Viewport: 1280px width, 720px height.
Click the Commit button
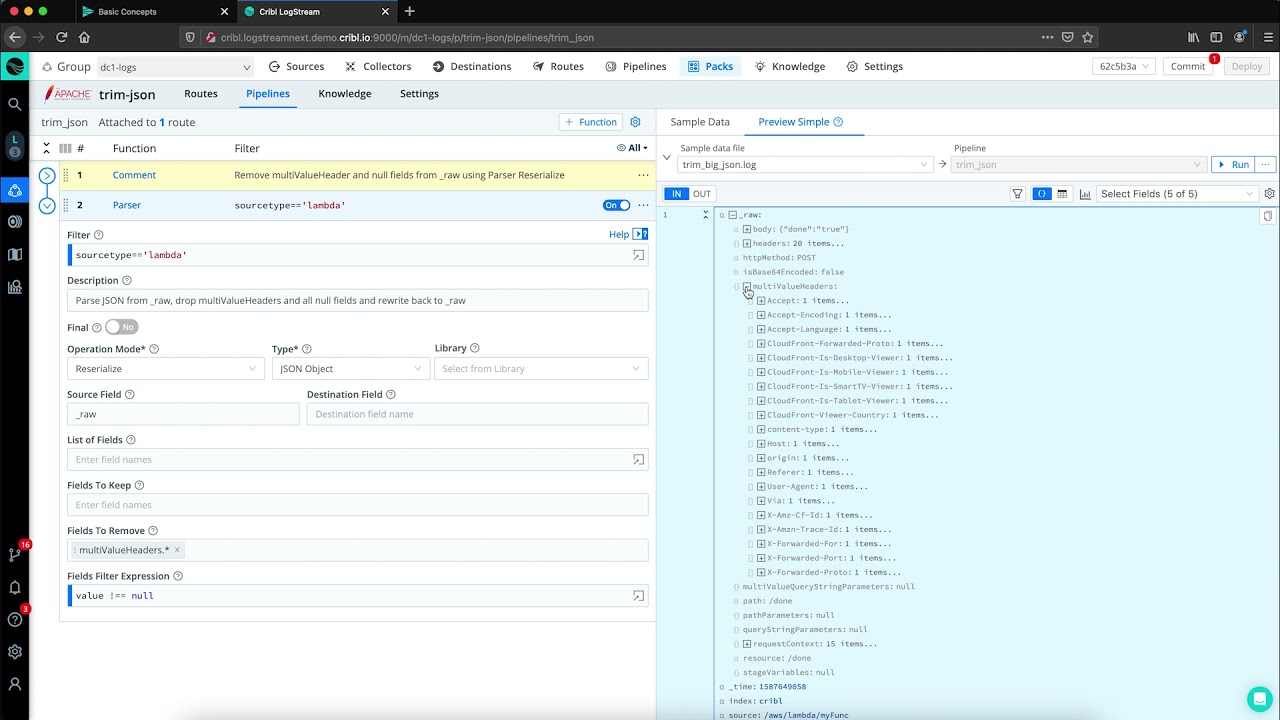tap(1188, 67)
